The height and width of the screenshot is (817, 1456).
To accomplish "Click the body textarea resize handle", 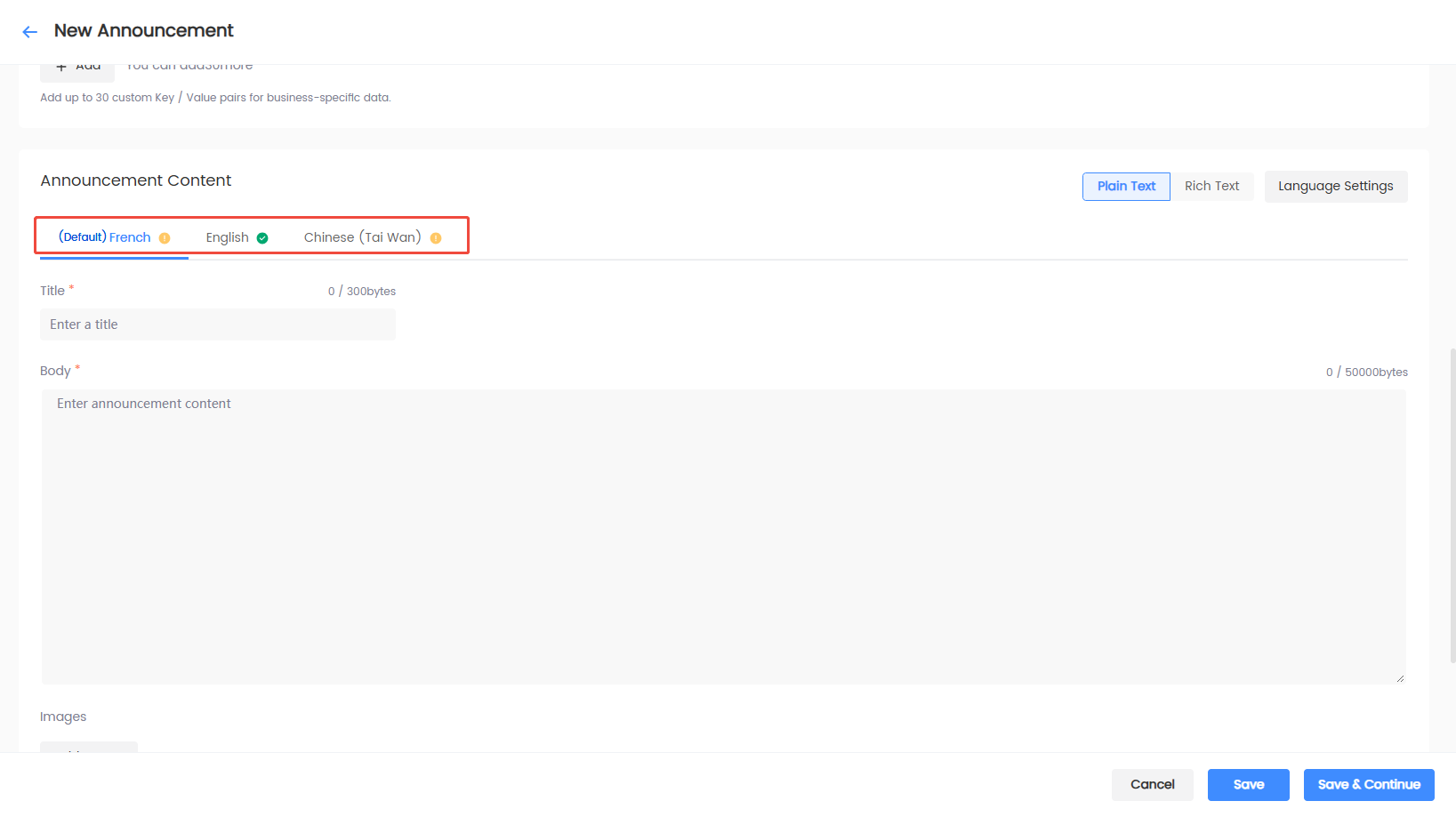I will click(1400, 678).
